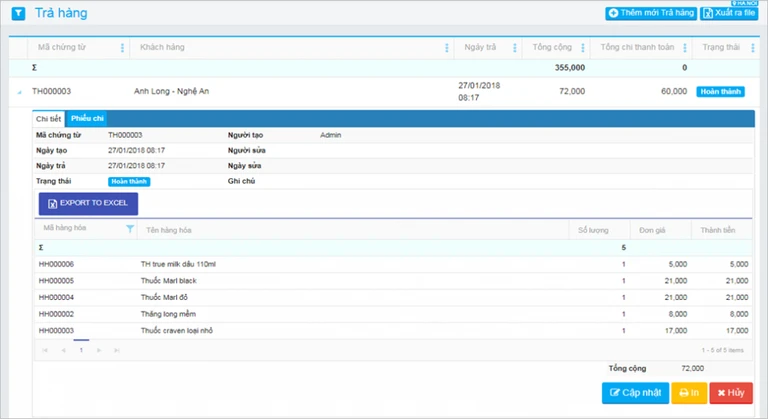Sort by Đơn giá column header
The image size is (768, 419).
(652, 230)
